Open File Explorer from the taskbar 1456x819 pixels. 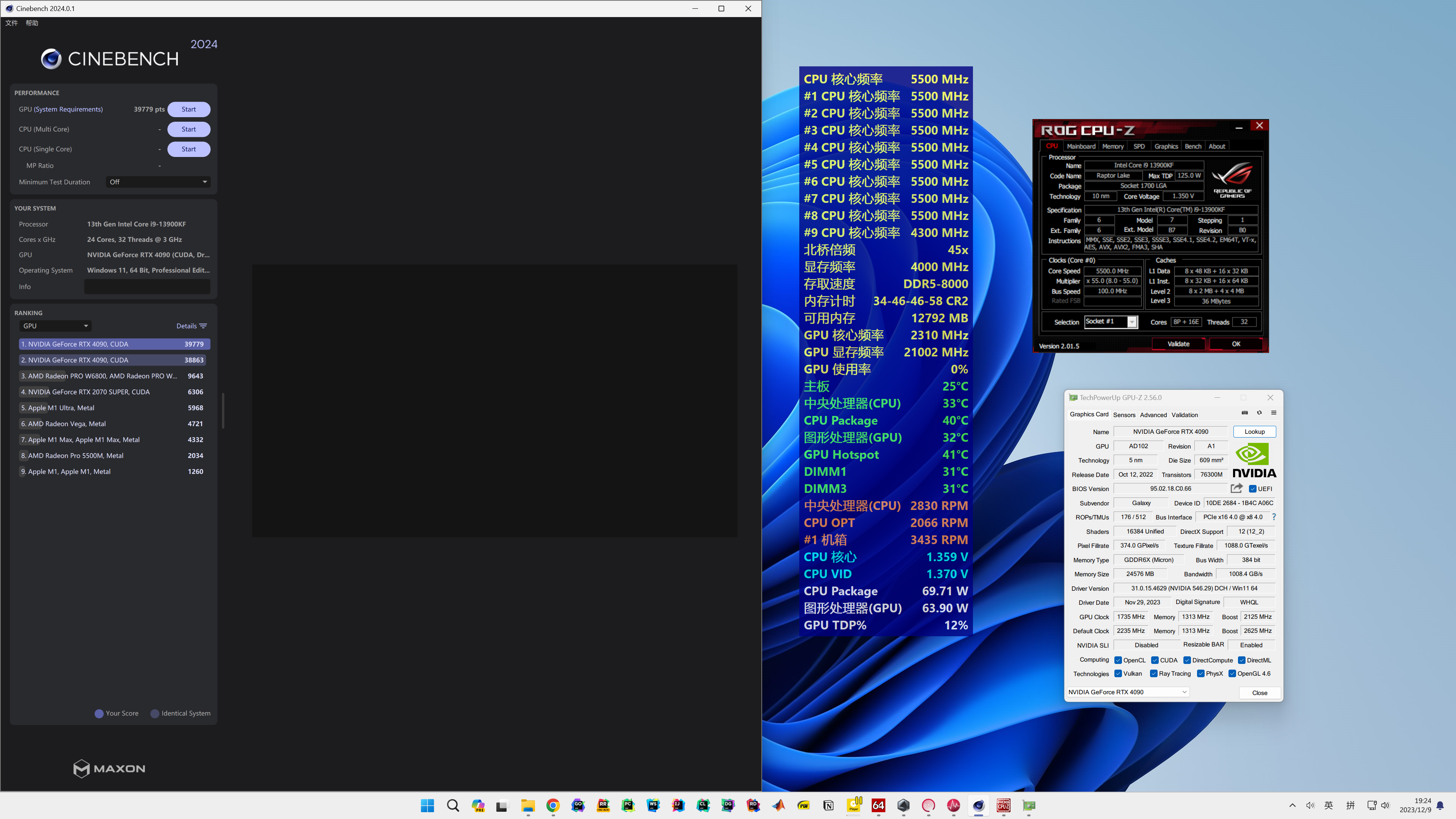click(528, 805)
